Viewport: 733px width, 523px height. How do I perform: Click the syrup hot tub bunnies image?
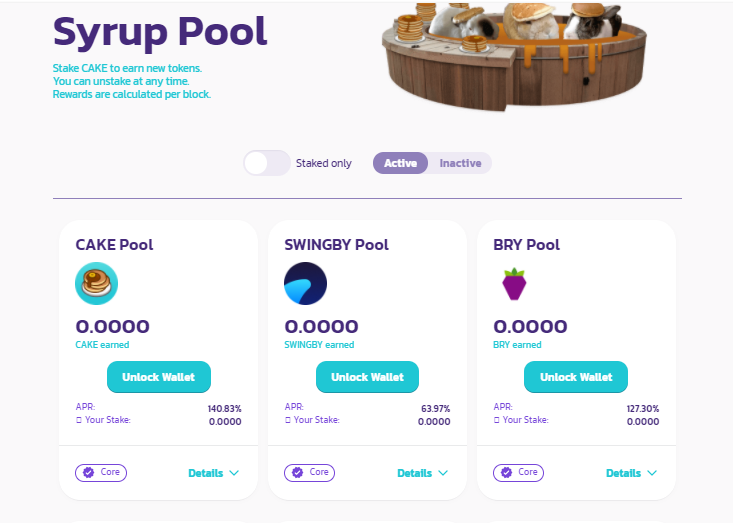point(514,56)
